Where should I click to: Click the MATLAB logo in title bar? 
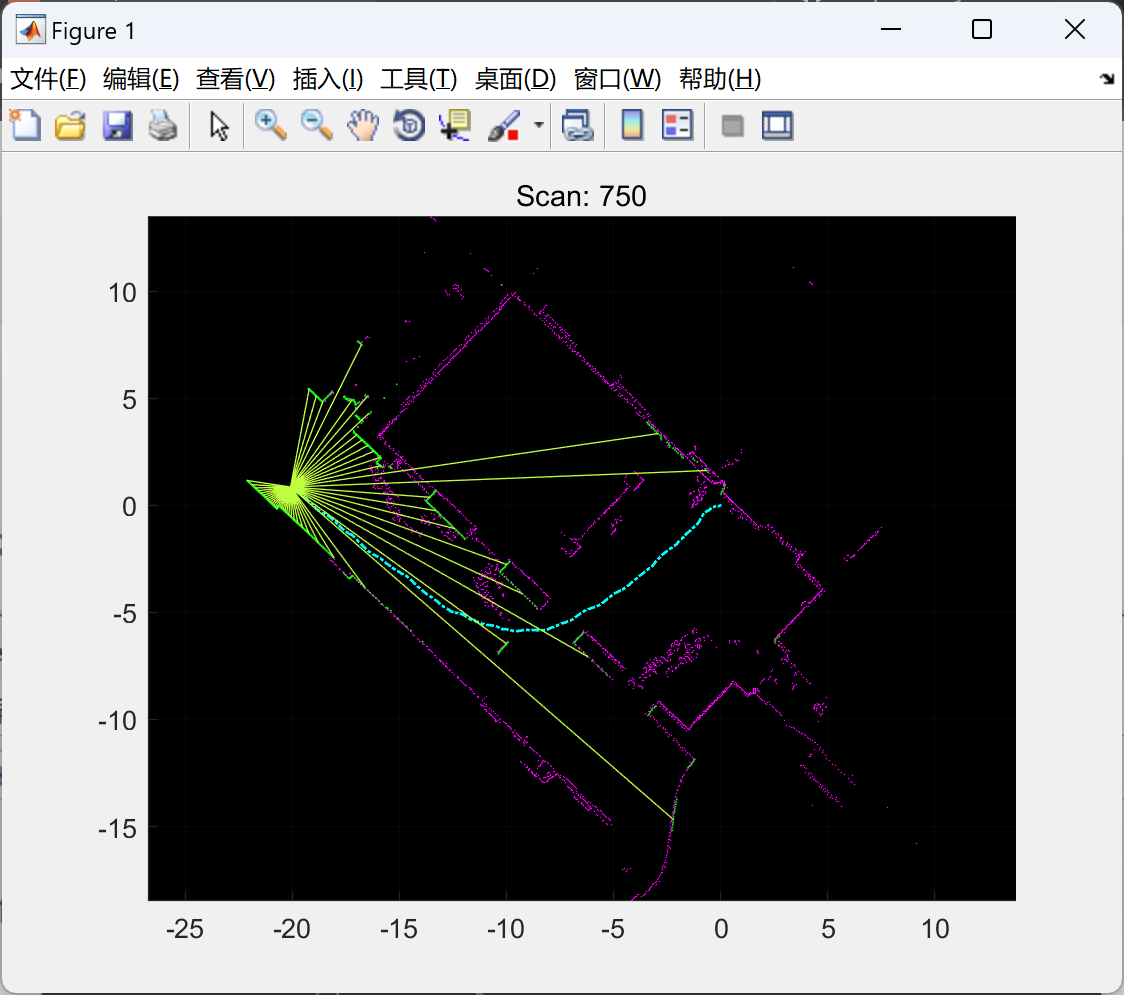coord(31,30)
